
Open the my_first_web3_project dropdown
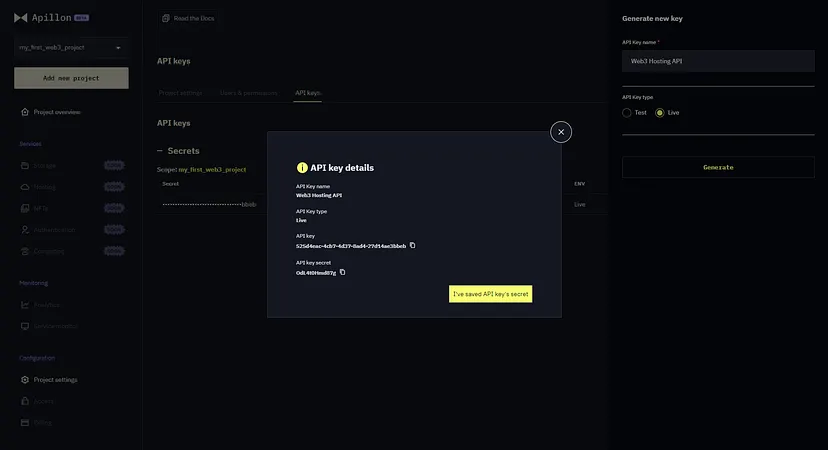point(71,47)
